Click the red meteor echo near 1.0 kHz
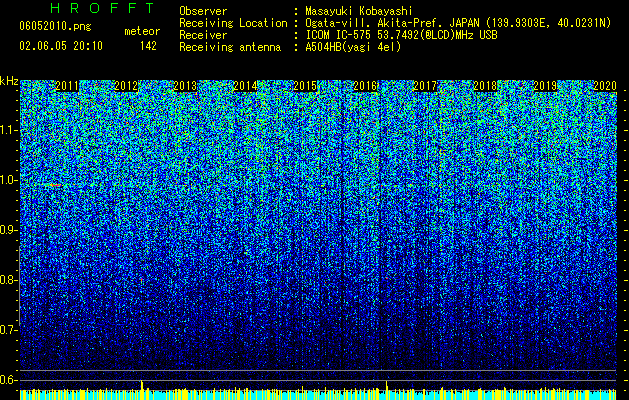The image size is (629, 400). [55, 185]
